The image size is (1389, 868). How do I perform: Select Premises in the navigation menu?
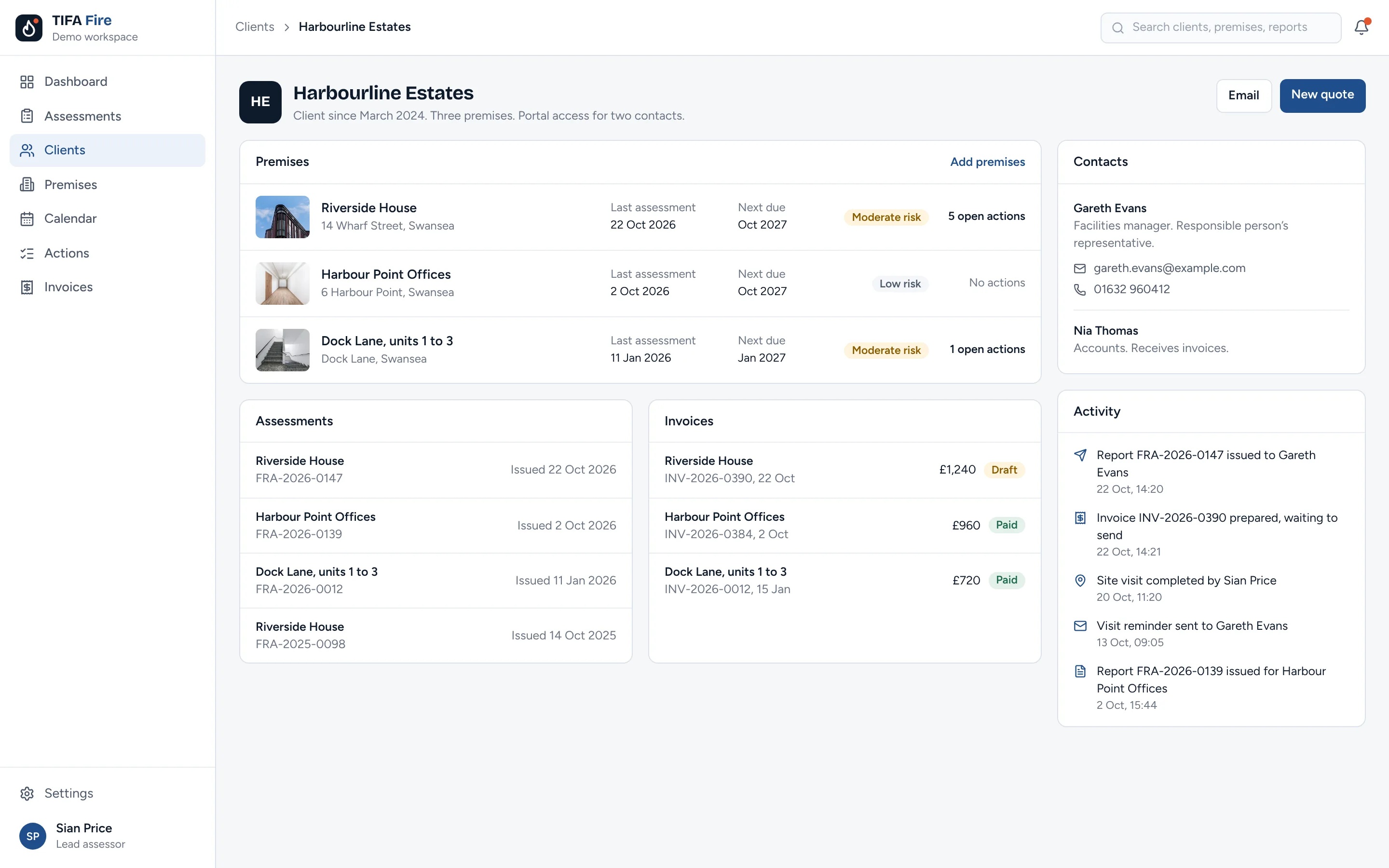pos(108,185)
